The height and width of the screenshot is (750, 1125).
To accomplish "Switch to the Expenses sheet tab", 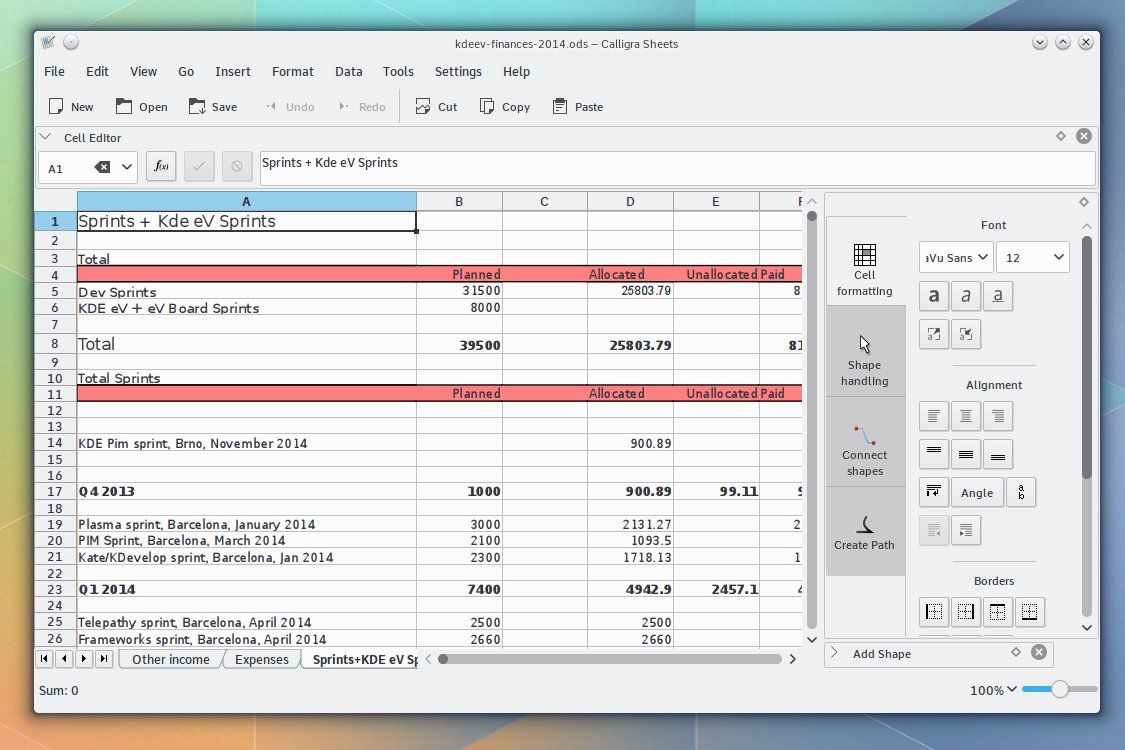I will [262, 659].
